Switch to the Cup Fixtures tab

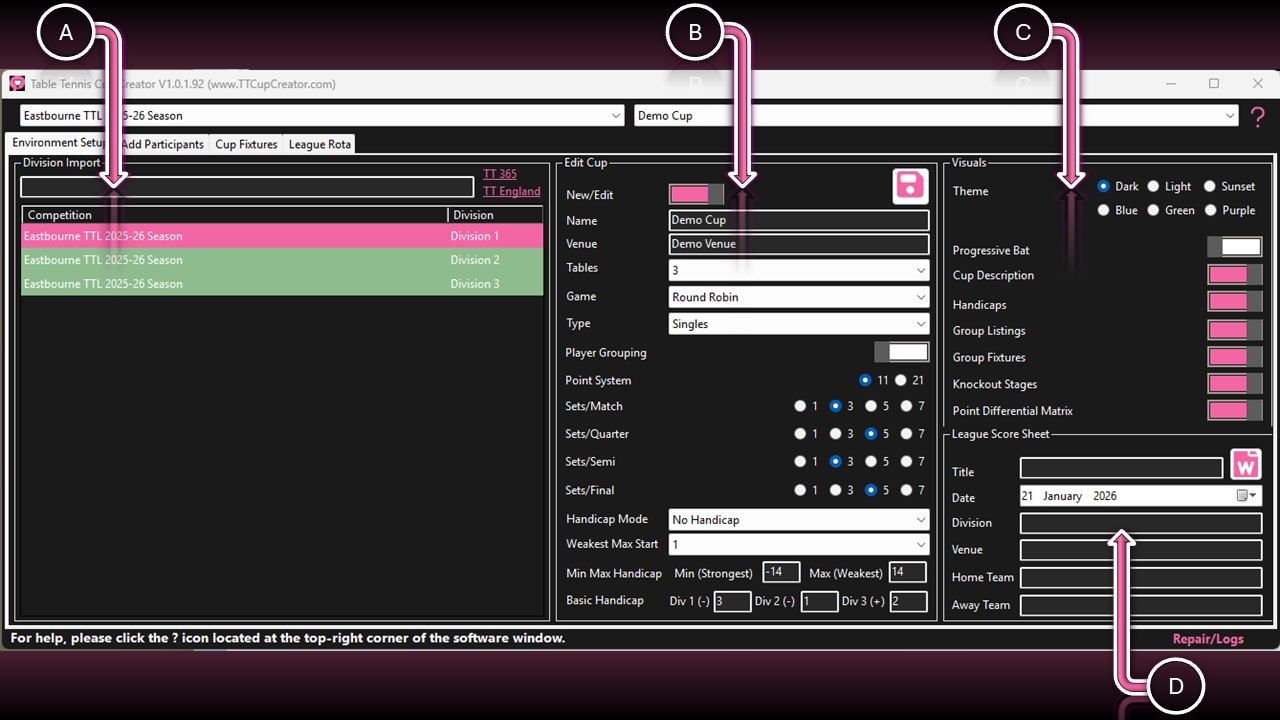[246, 144]
